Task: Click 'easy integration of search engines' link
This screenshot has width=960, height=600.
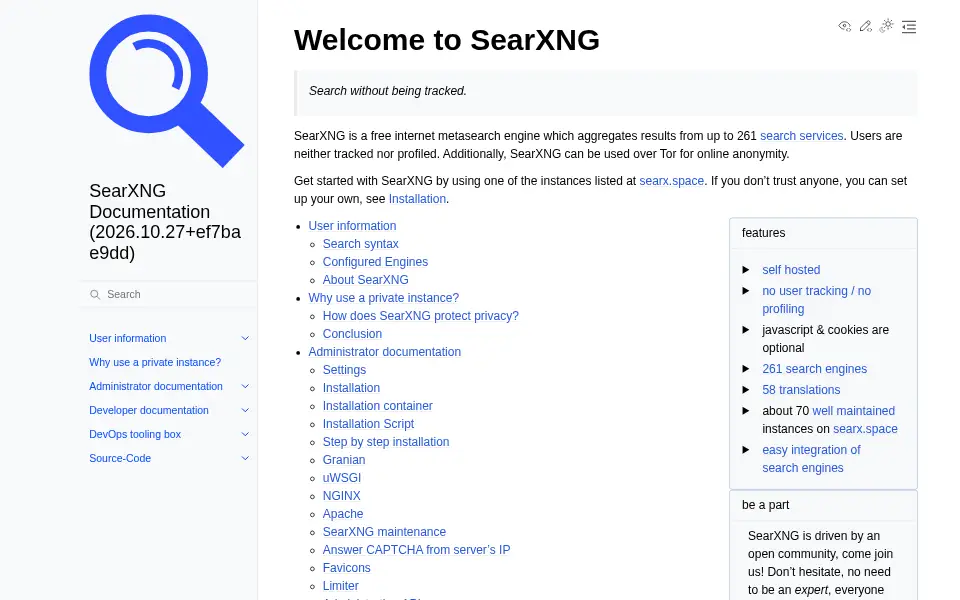Action: (x=811, y=459)
